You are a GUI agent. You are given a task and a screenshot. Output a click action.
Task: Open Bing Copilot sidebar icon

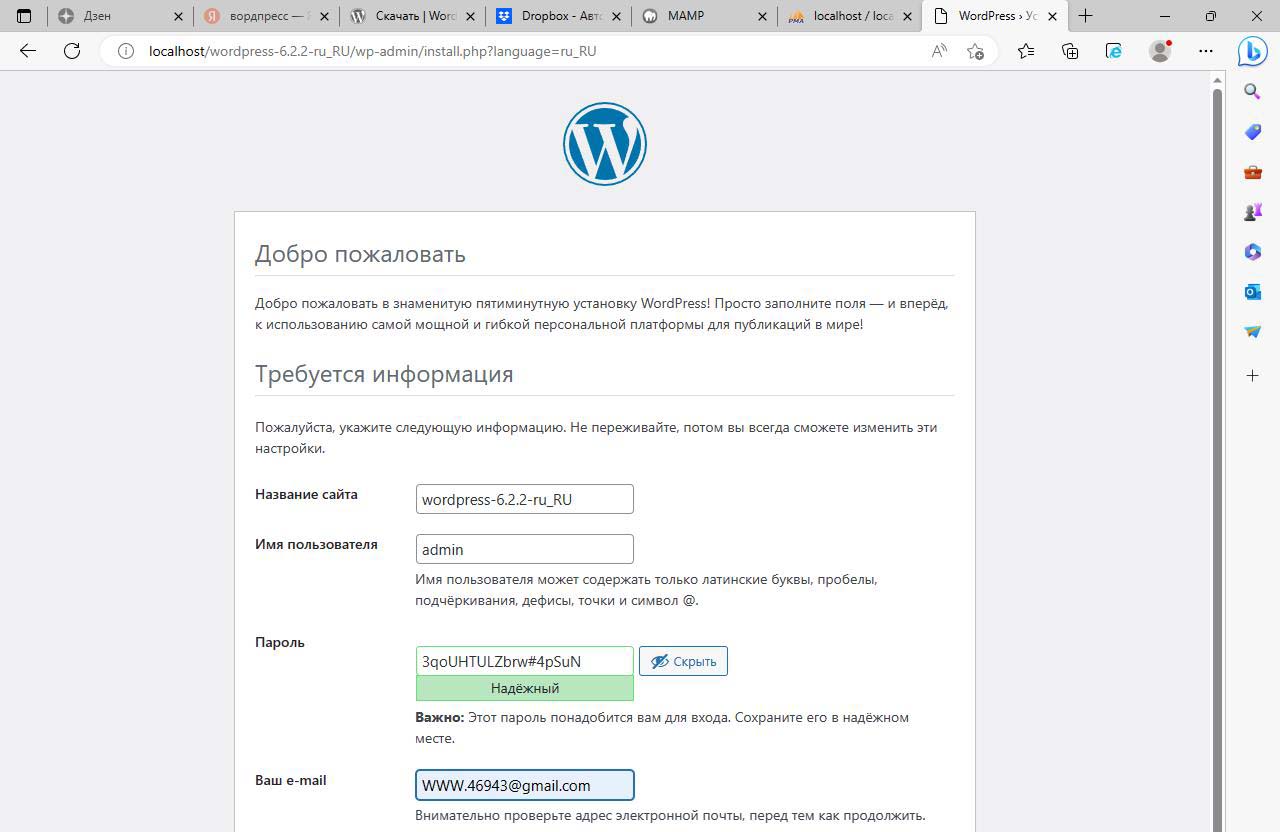[x=1253, y=51]
